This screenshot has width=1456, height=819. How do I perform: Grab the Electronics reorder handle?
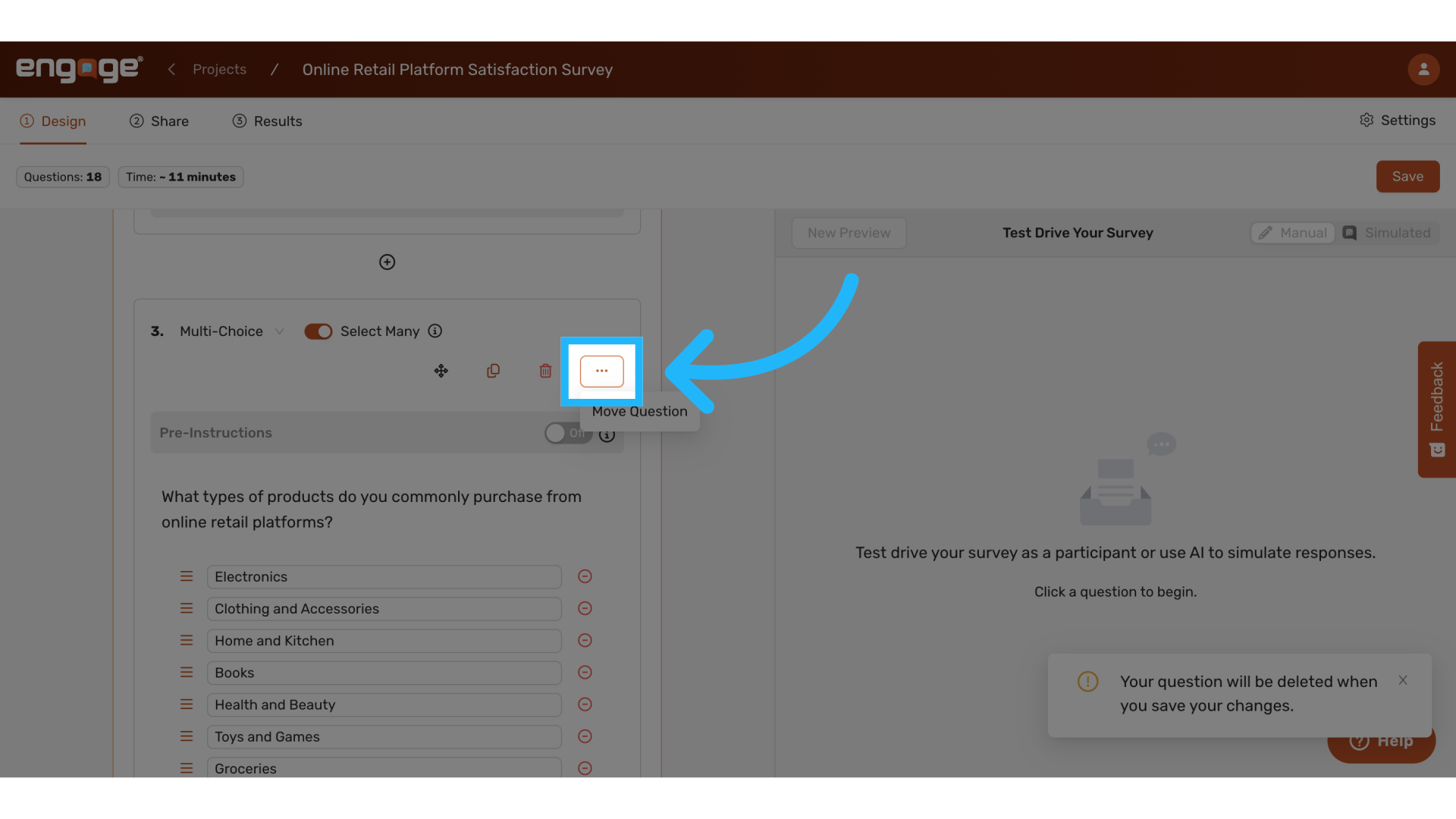(x=187, y=576)
